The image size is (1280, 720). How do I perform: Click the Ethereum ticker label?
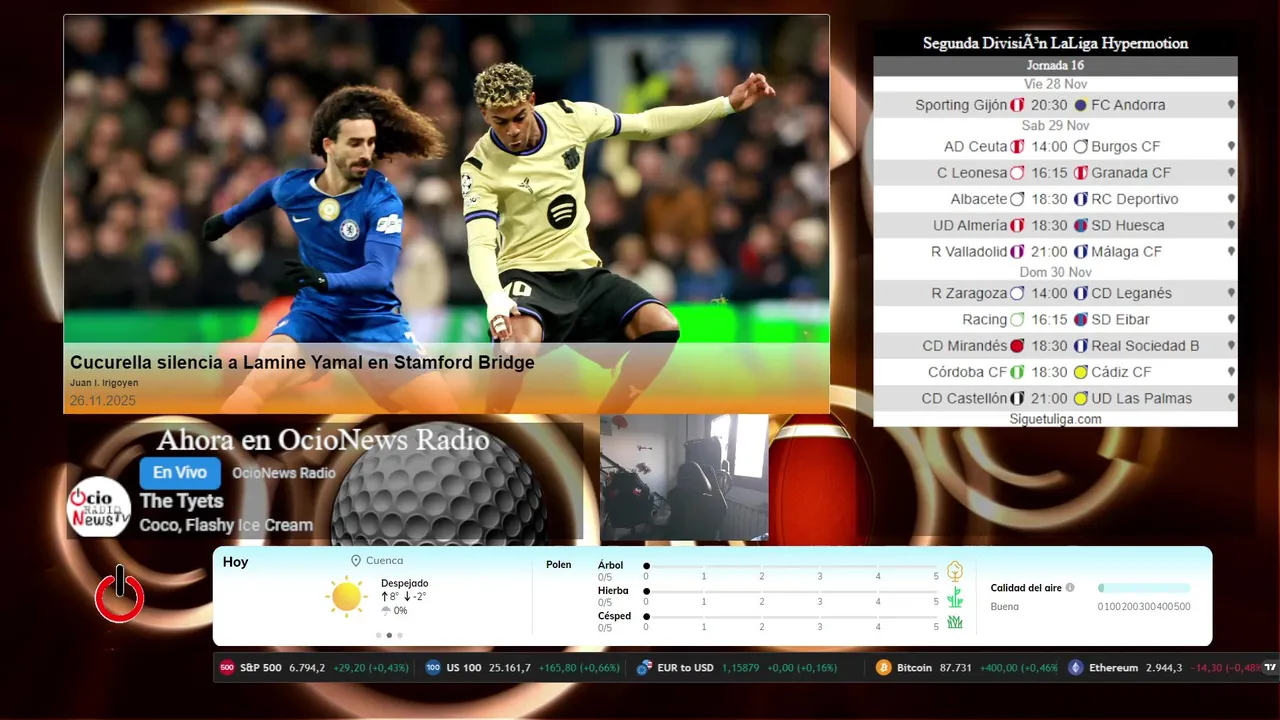pyautogui.click(x=1113, y=667)
